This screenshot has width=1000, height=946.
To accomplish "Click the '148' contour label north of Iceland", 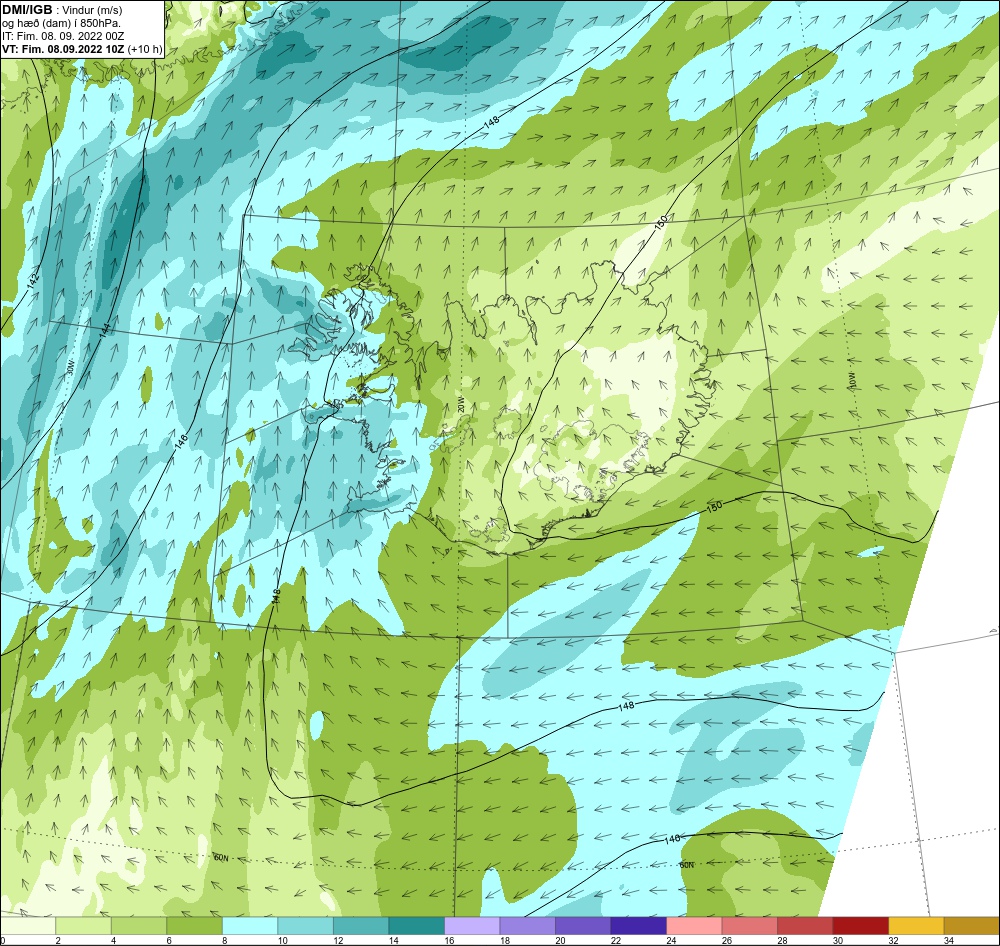I will (491, 123).
